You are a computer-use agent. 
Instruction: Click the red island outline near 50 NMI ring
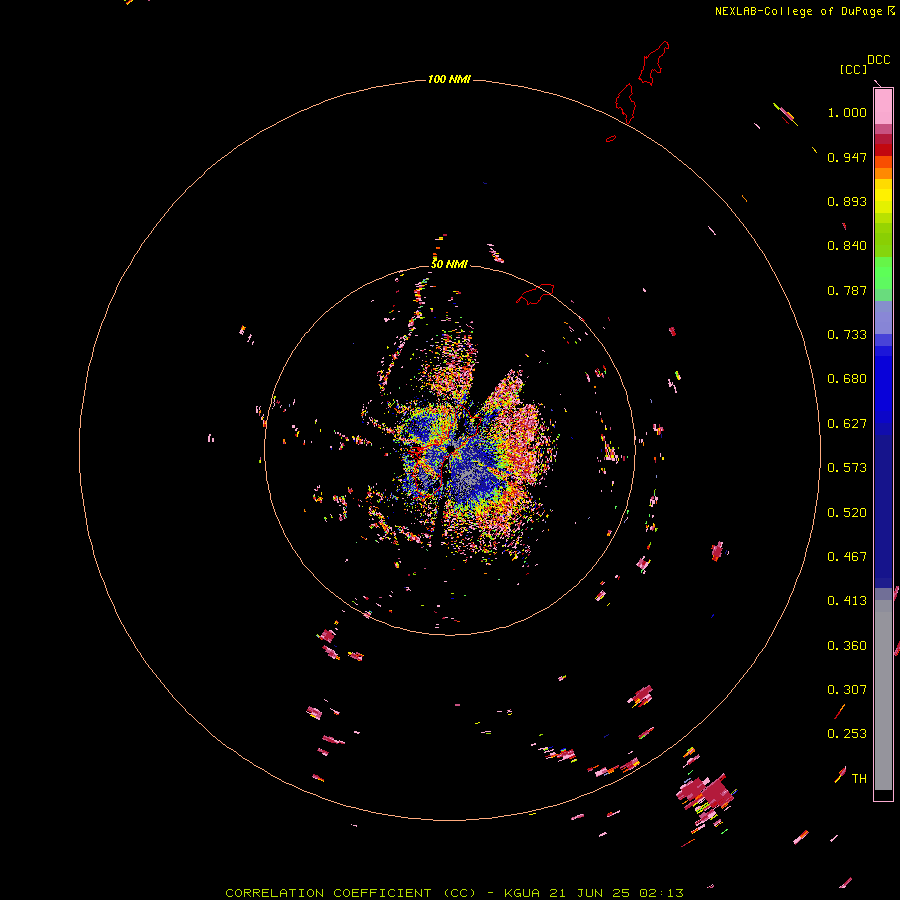click(x=535, y=294)
